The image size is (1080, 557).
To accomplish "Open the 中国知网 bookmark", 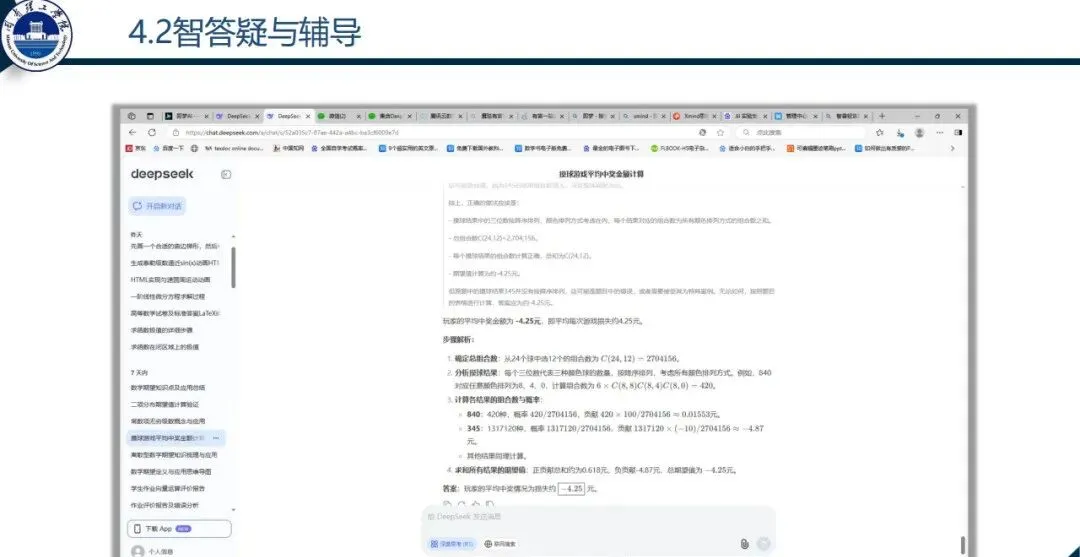I will pos(288,148).
